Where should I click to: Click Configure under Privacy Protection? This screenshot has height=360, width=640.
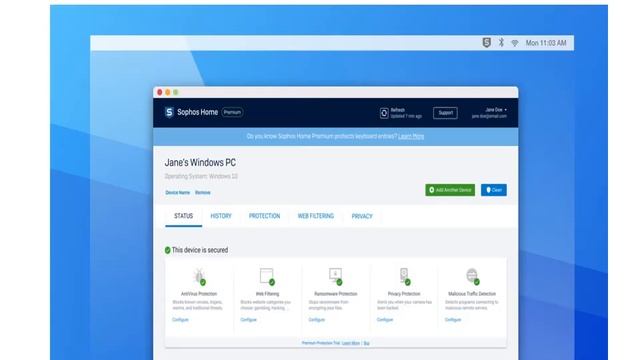coord(385,320)
